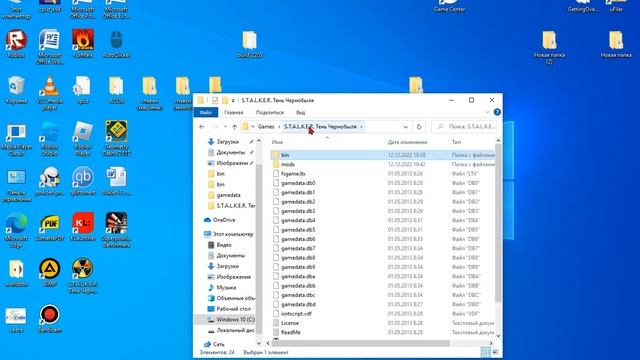Switch to details view layout toggle
This screenshot has width=640, height=360.
pyautogui.click(x=486, y=352)
